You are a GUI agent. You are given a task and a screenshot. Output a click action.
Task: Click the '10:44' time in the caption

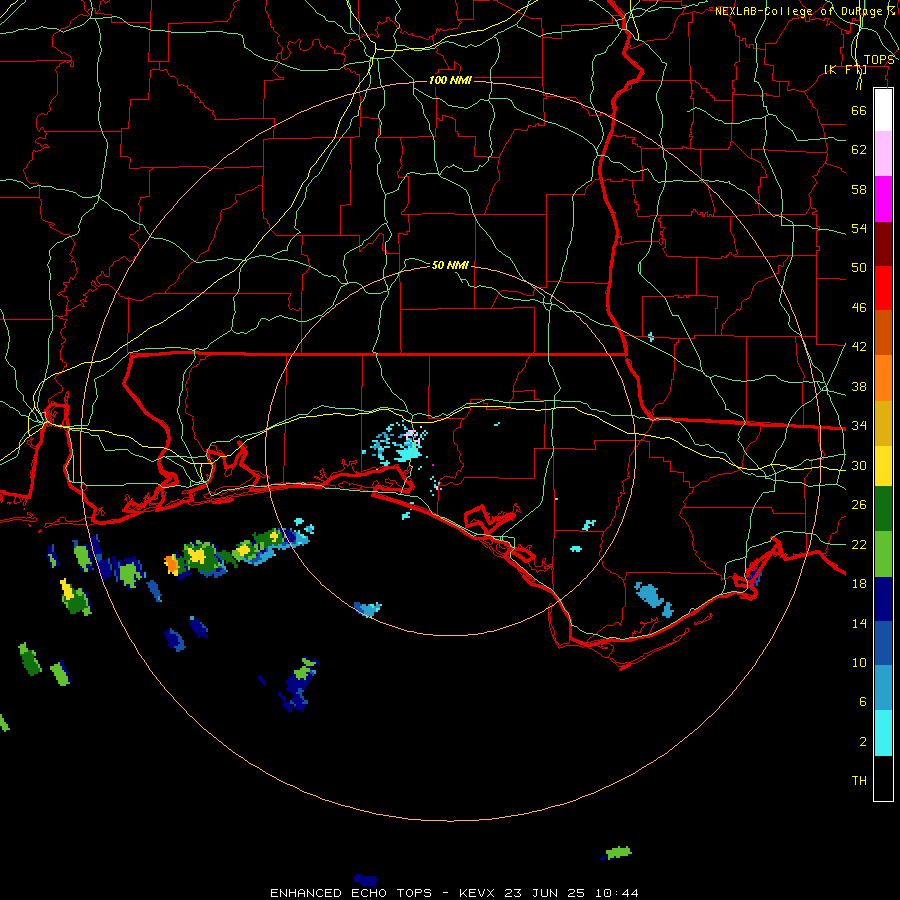pyautogui.click(x=616, y=893)
